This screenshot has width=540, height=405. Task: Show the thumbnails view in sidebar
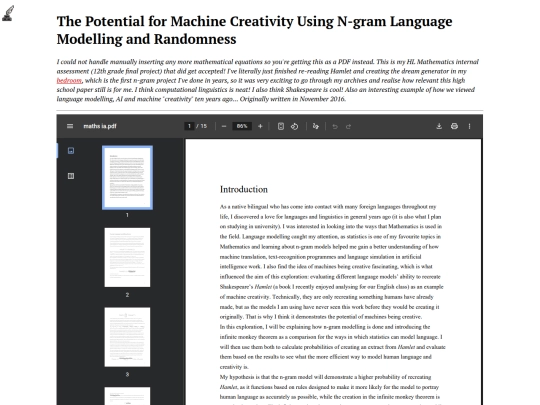pyautogui.click(x=71, y=150)
